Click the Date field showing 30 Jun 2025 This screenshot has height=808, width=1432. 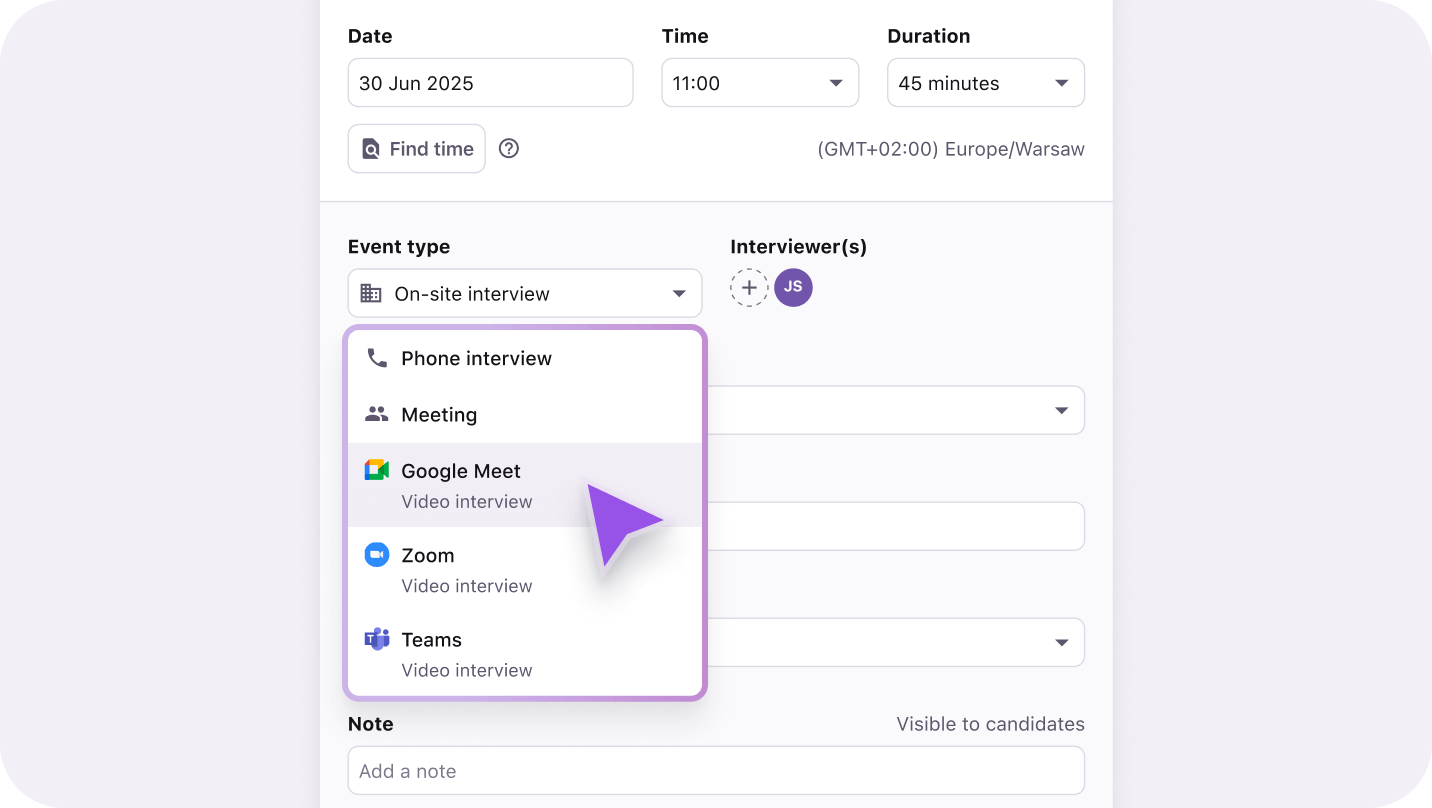point(490,82)
